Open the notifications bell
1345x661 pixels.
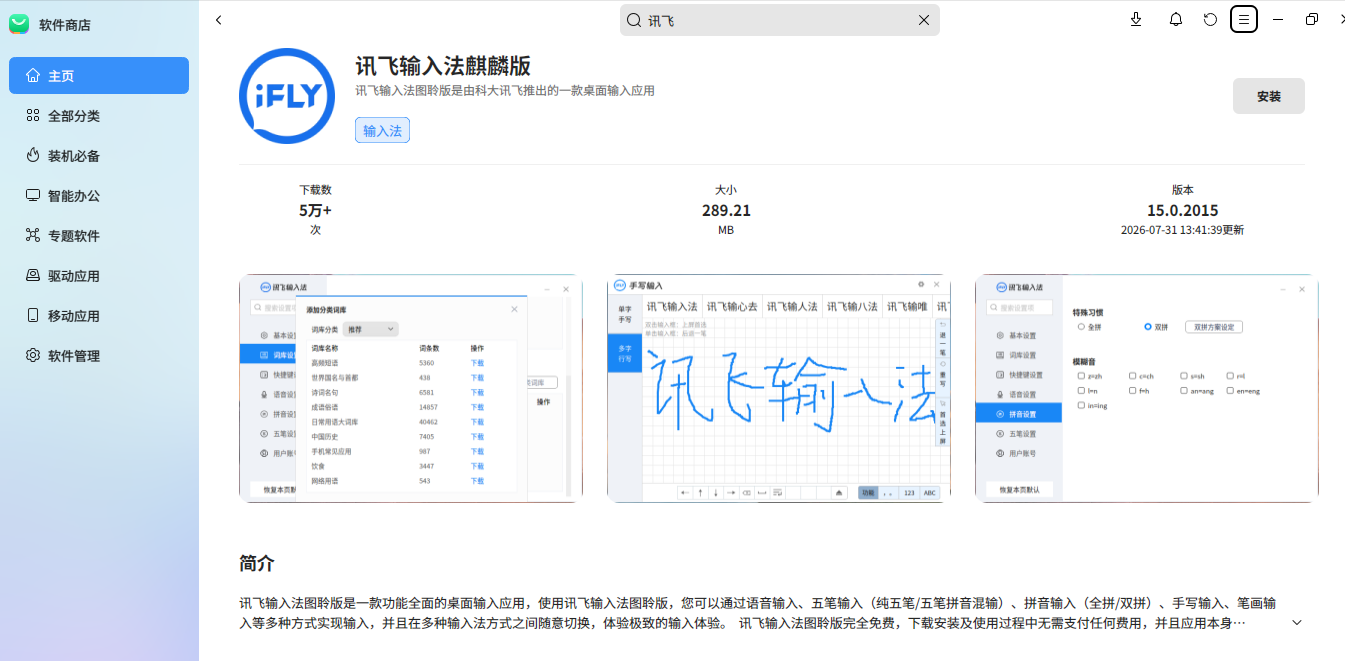[1176, 20]
